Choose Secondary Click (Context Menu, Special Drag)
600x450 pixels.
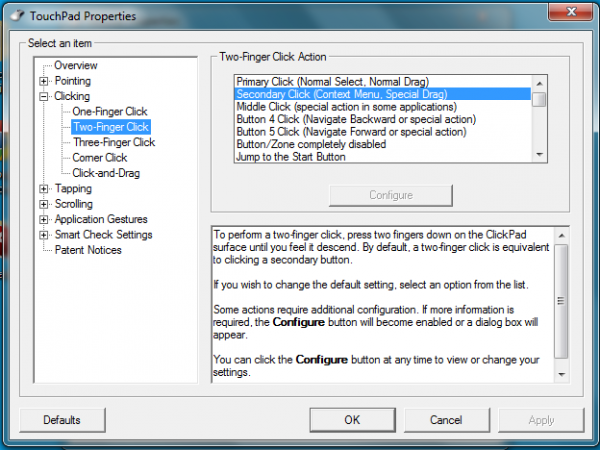[383, 94]
